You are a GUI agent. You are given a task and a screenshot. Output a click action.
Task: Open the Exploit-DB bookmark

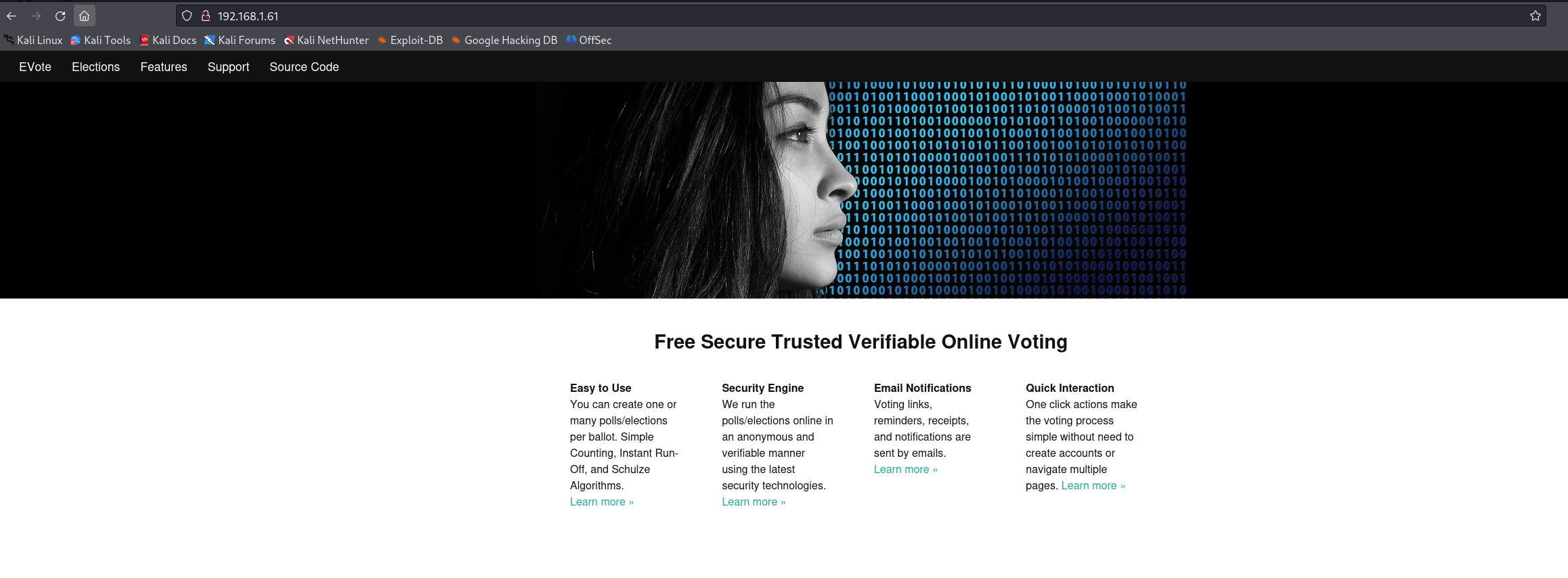tap(410, 40)
